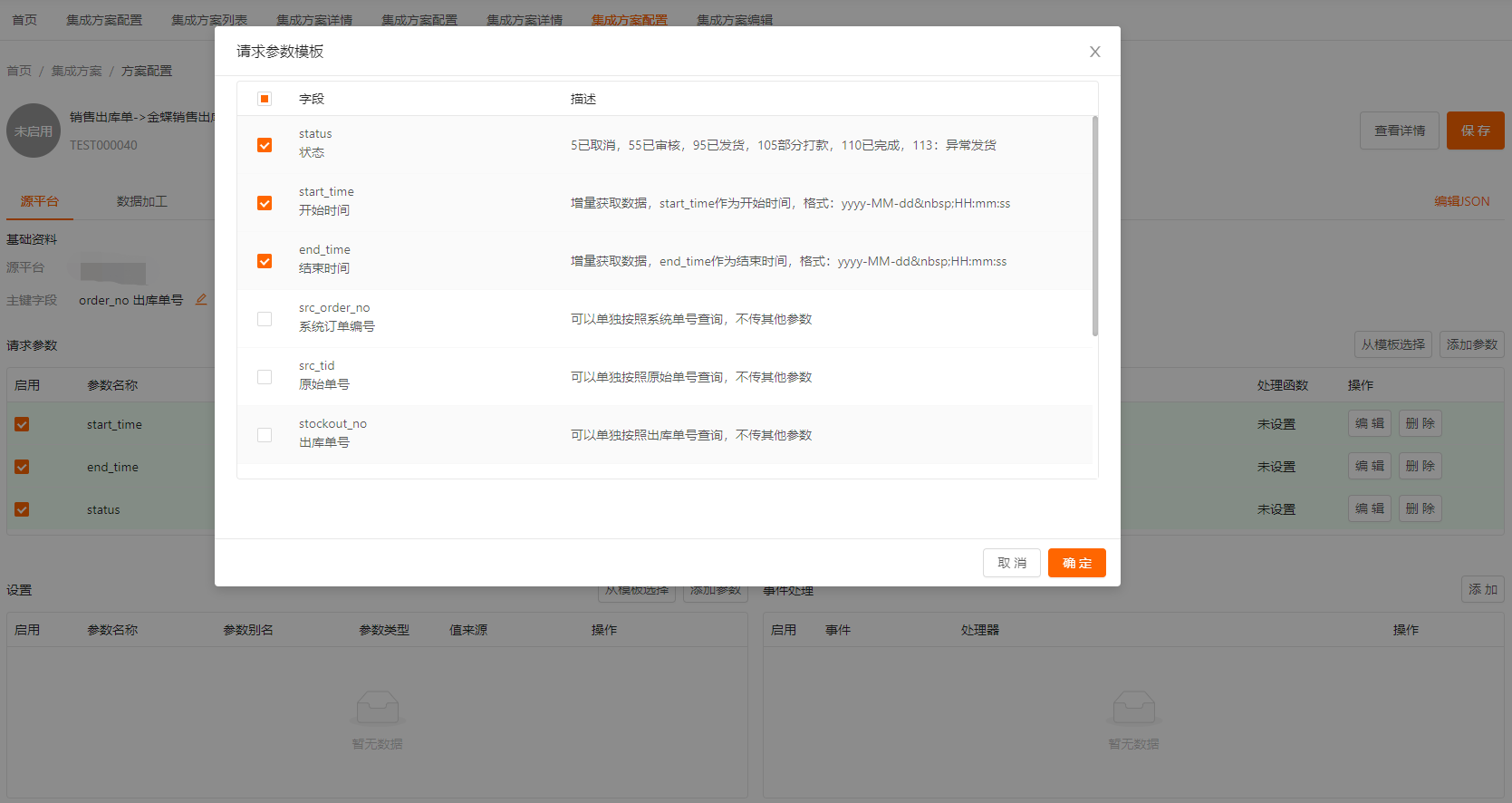Click the 编辑JSON link
This screenshot has width=1512, height=803.
(1461, 201)
